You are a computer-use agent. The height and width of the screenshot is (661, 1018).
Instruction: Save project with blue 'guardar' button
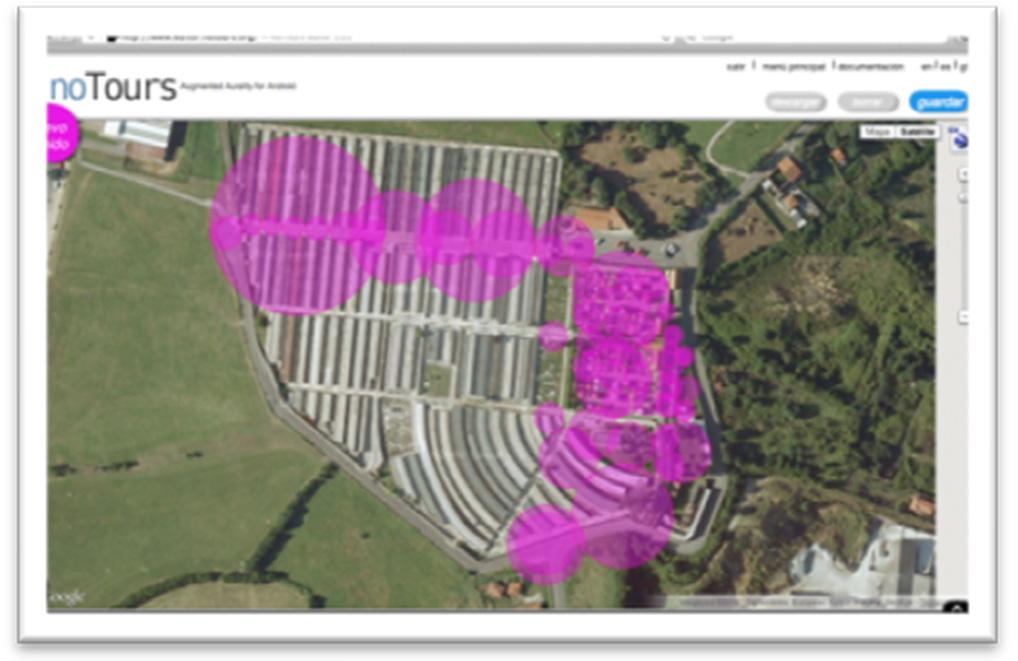point(938,102)
